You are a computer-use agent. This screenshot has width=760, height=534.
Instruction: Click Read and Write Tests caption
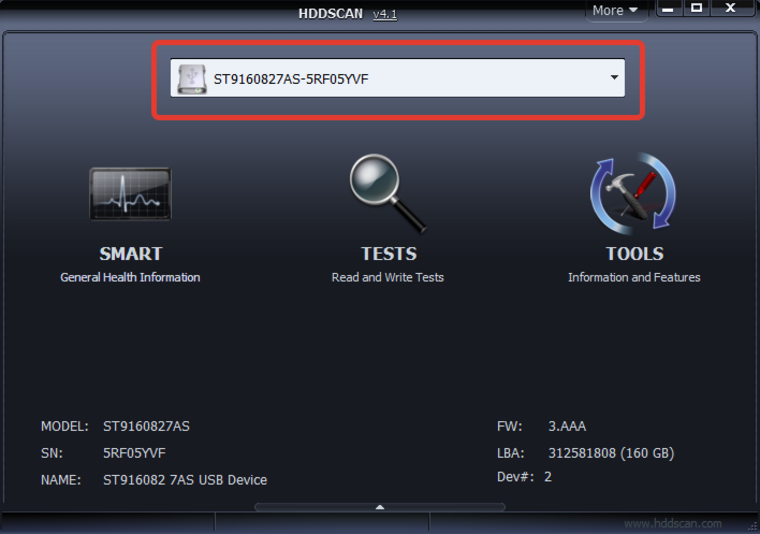pos(388,277)
